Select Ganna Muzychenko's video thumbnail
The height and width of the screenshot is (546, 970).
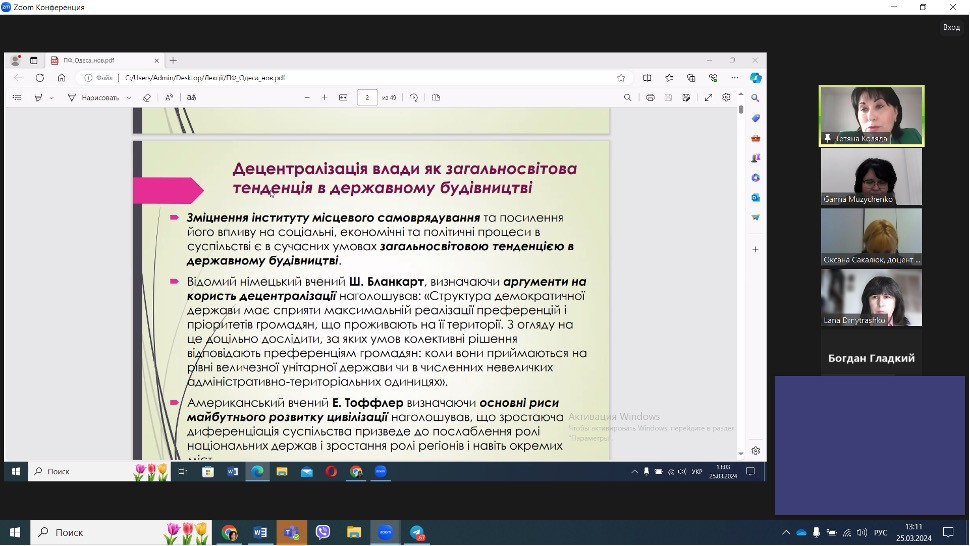click(x=871, y=176)
